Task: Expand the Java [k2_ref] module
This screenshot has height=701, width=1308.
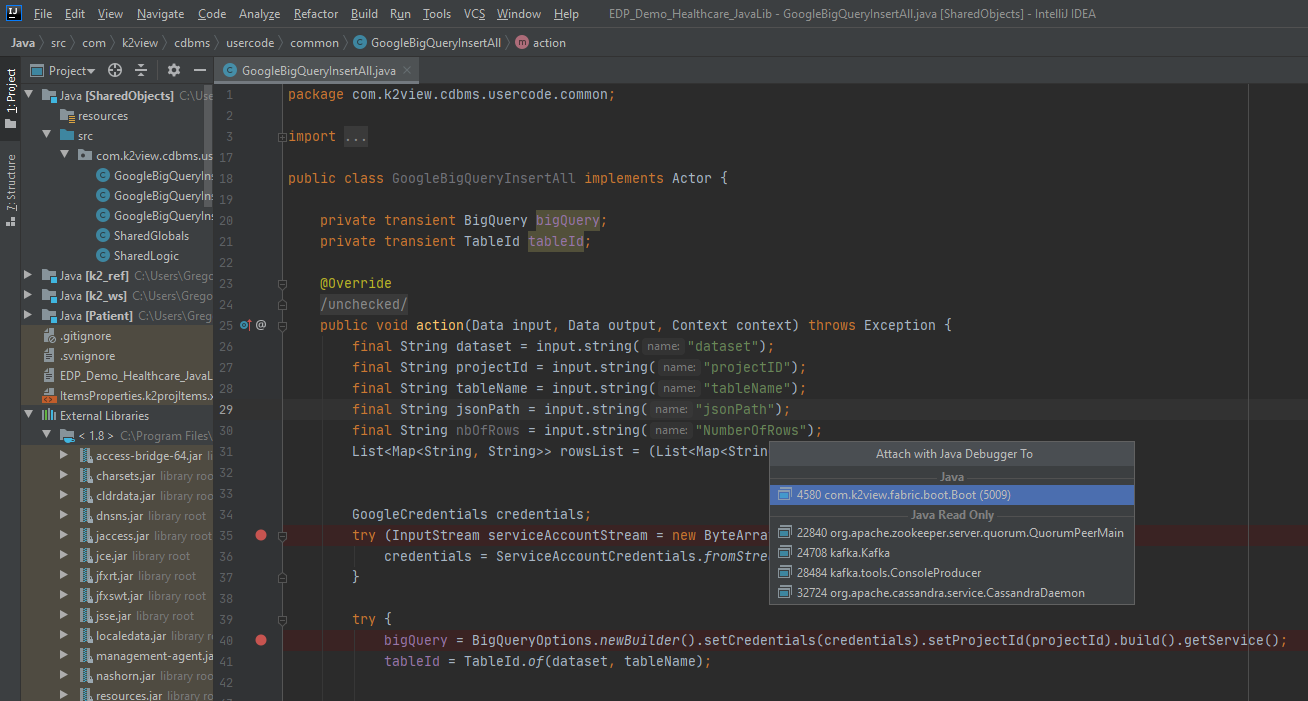Action: [29, 276]
